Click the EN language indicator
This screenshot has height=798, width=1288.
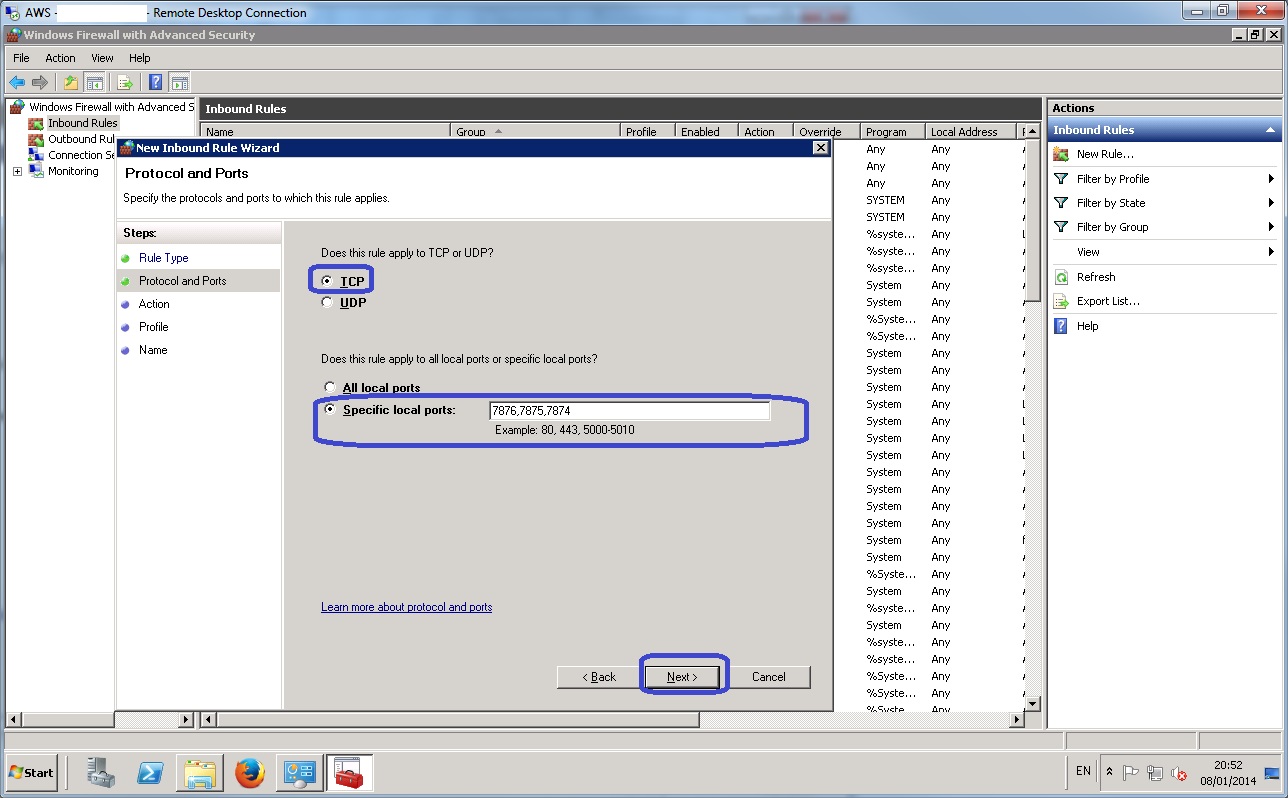tap(1084, 771)
